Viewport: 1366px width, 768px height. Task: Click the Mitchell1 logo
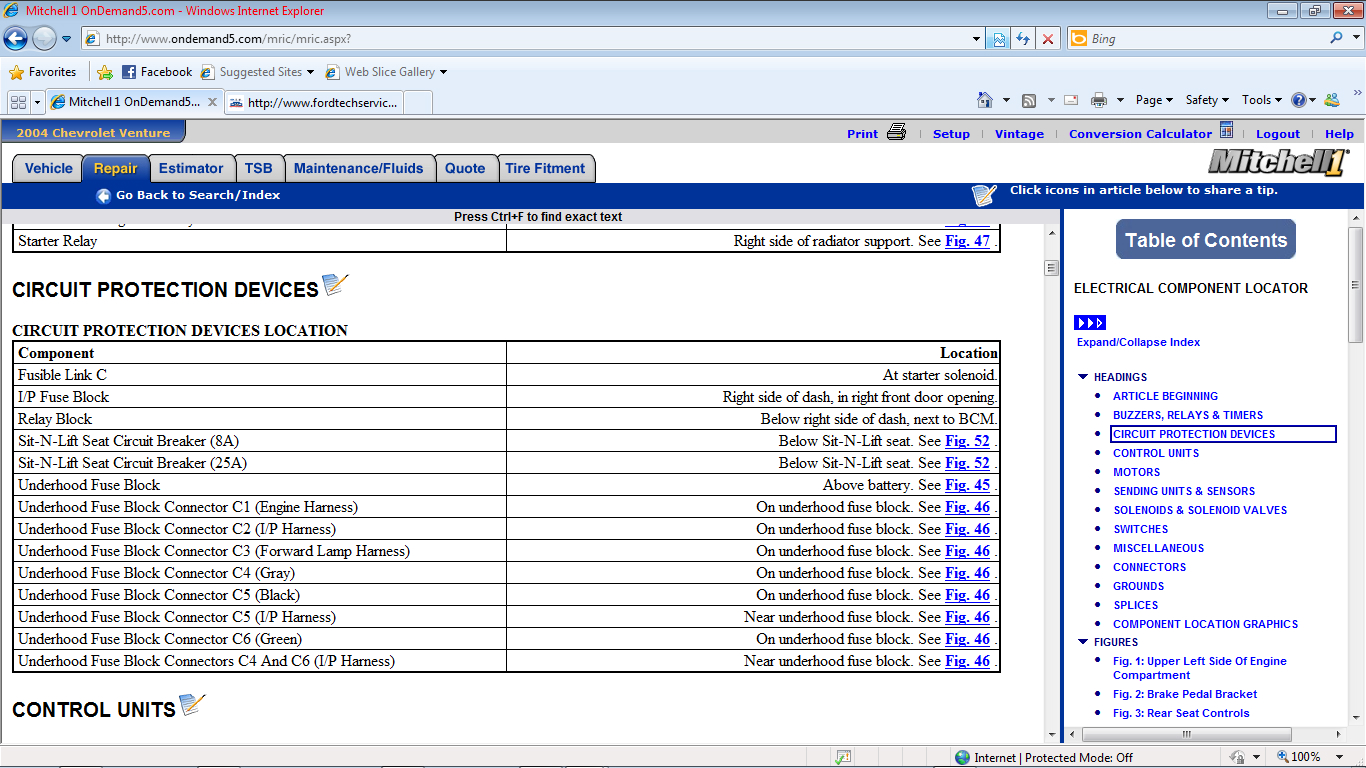[x=1279, y=162]
